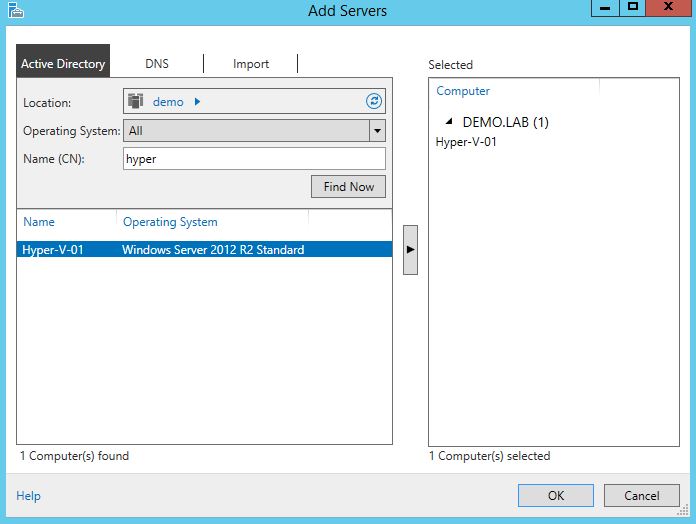Confirm with the OK button

click(x=556, y=495)
